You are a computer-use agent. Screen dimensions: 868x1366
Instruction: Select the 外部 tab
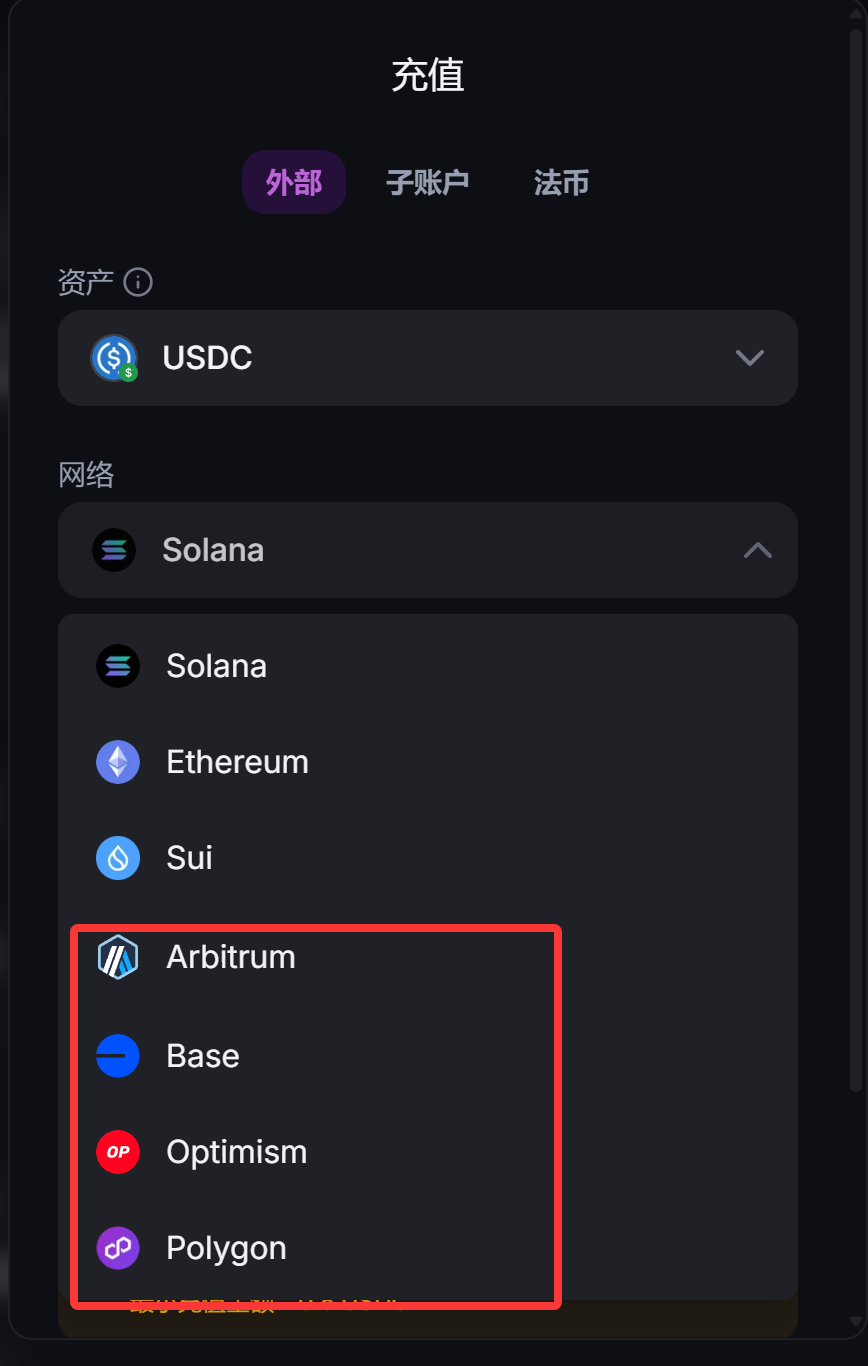point(294,183)
